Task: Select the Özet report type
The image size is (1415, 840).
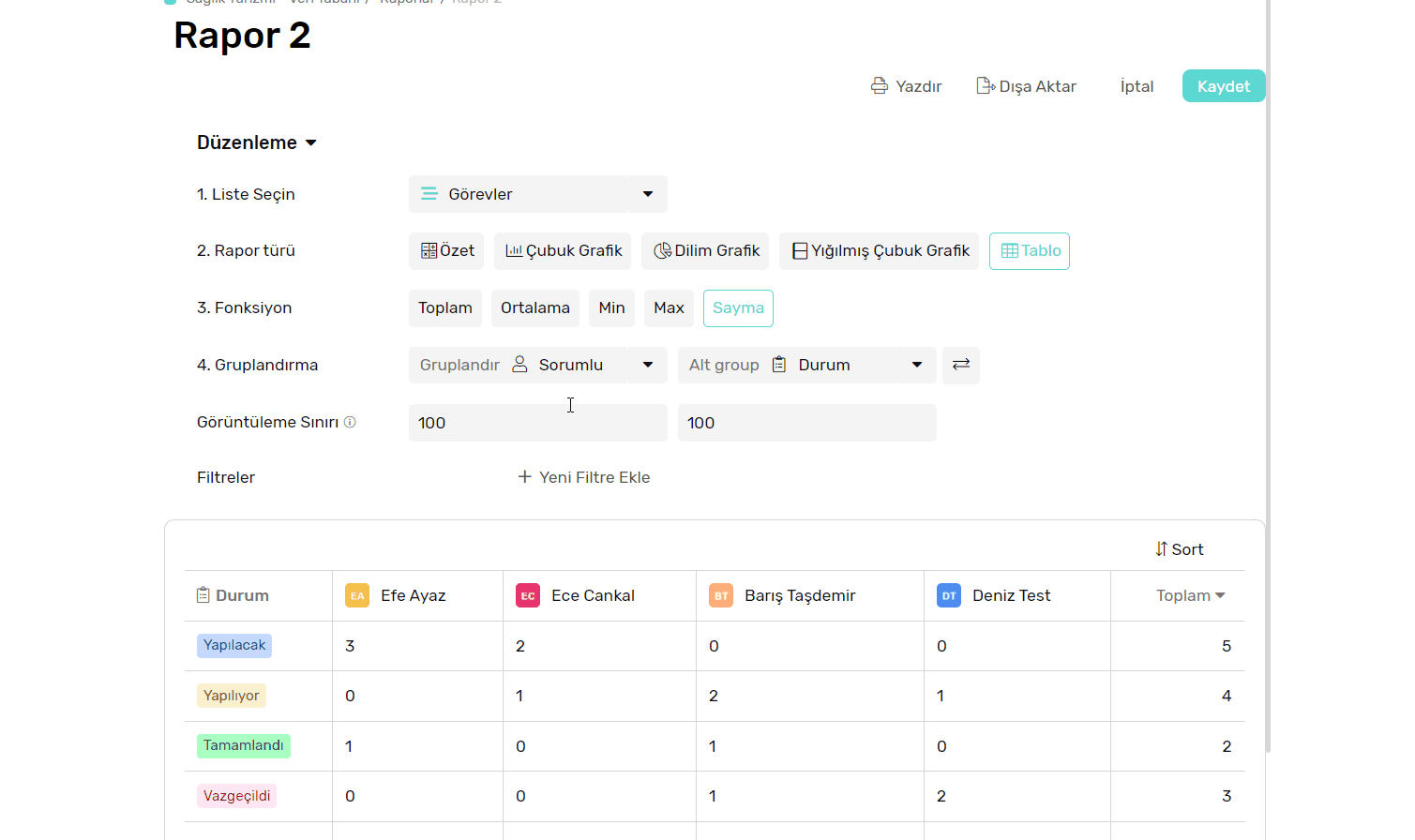Action: (446, 251)
